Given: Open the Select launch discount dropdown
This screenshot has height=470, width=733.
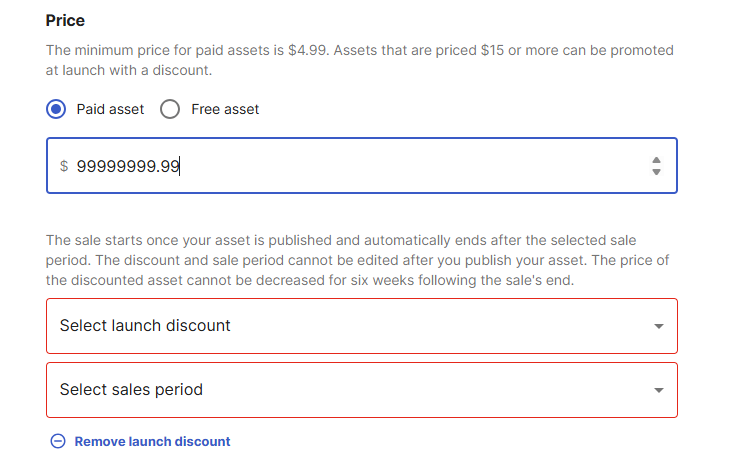Looking at the screenshot, I should tap(362, 326).
